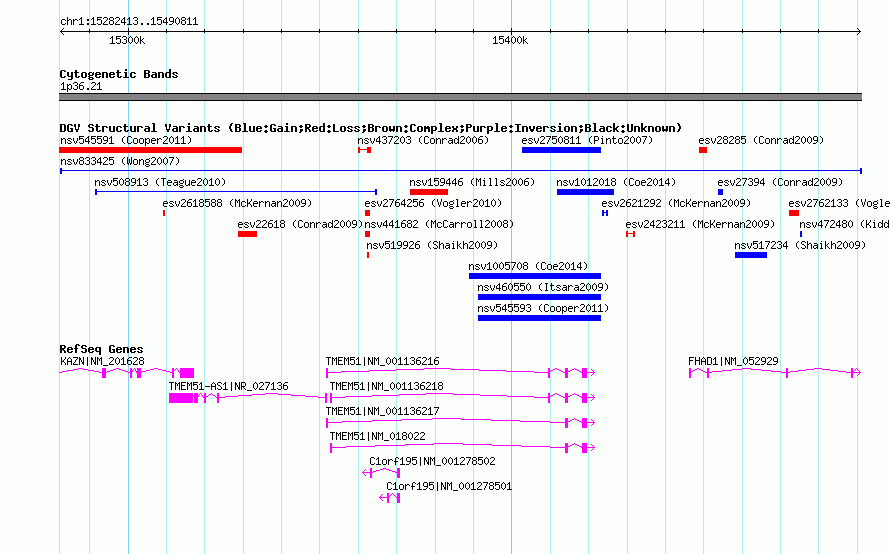Click the nsv159446 (Mills2006) red bar

click(x=429, y=192)
